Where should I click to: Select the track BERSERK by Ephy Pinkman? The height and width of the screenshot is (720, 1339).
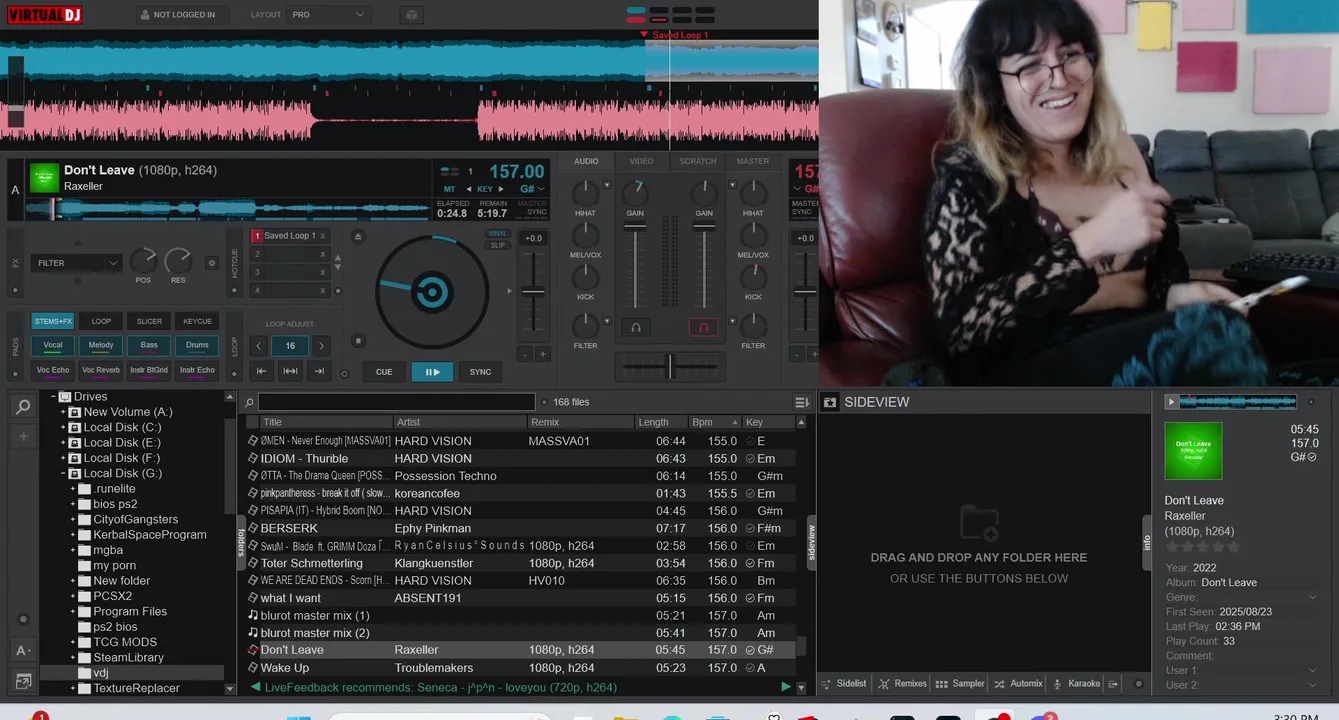[521, 528]
